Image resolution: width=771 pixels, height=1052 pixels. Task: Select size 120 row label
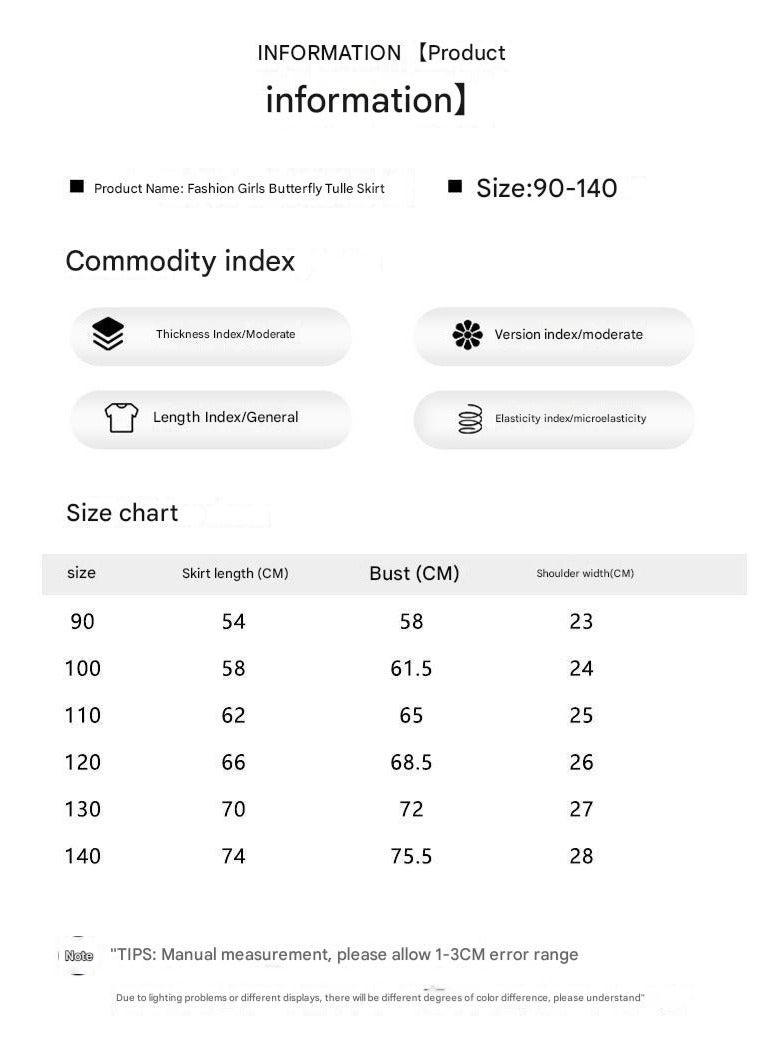pos(83,762)
